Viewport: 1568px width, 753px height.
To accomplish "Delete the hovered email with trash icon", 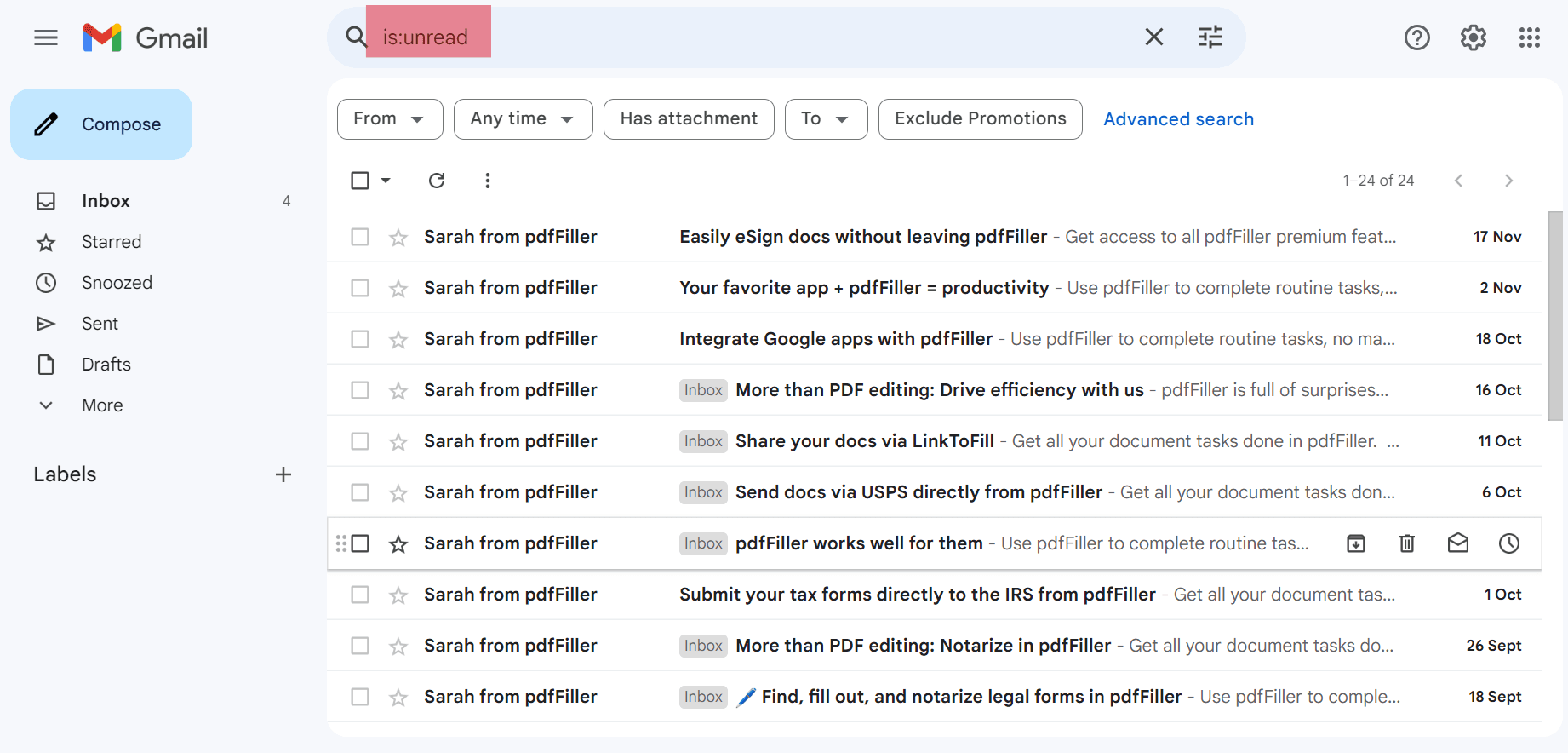I will tap(1406, 543).
